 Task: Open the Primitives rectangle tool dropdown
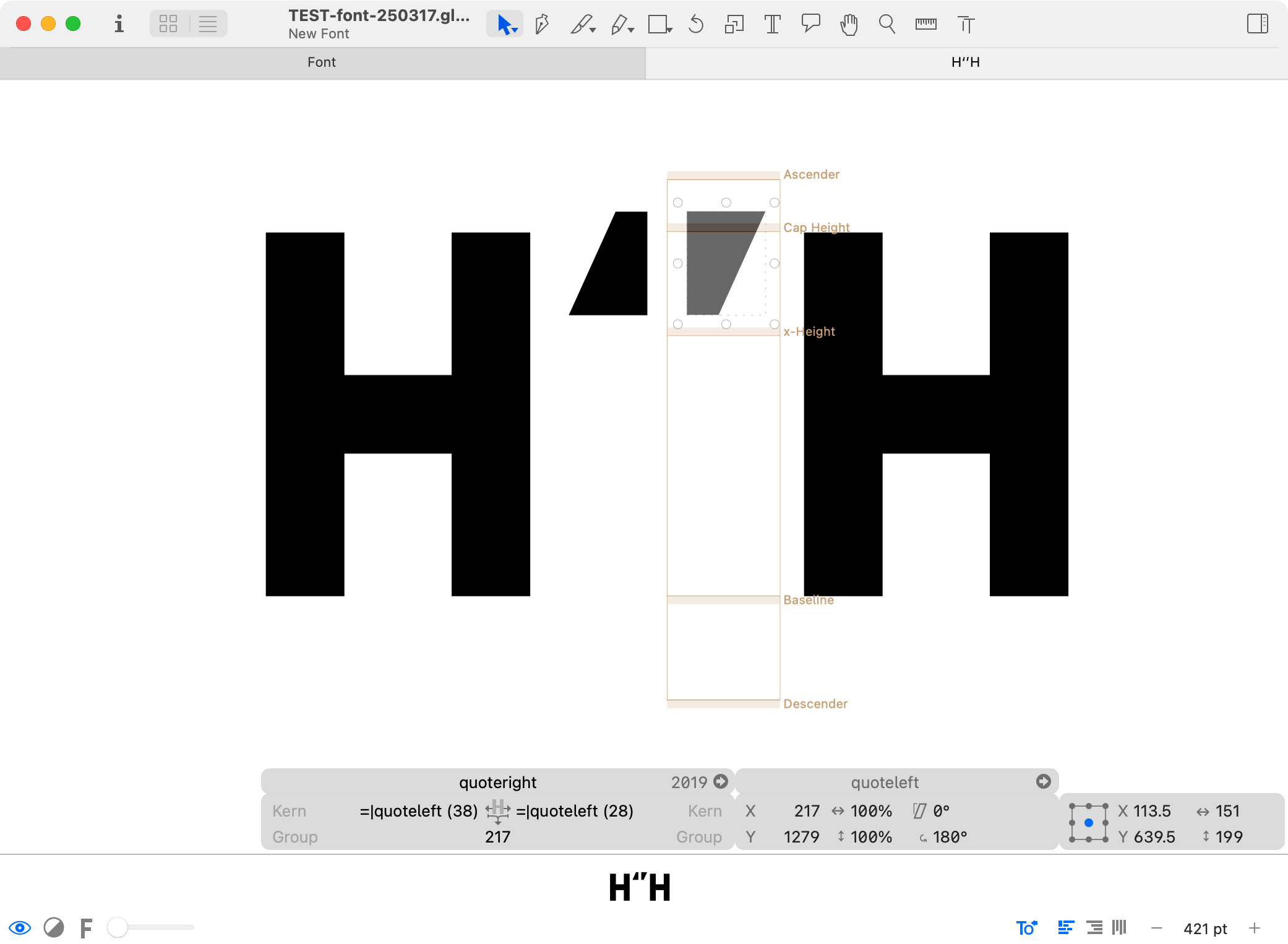[670, 30]
